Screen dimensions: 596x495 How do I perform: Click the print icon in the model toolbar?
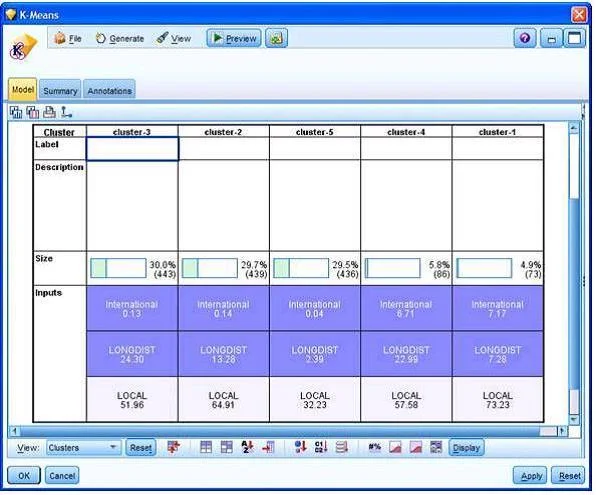coord(49,112)
